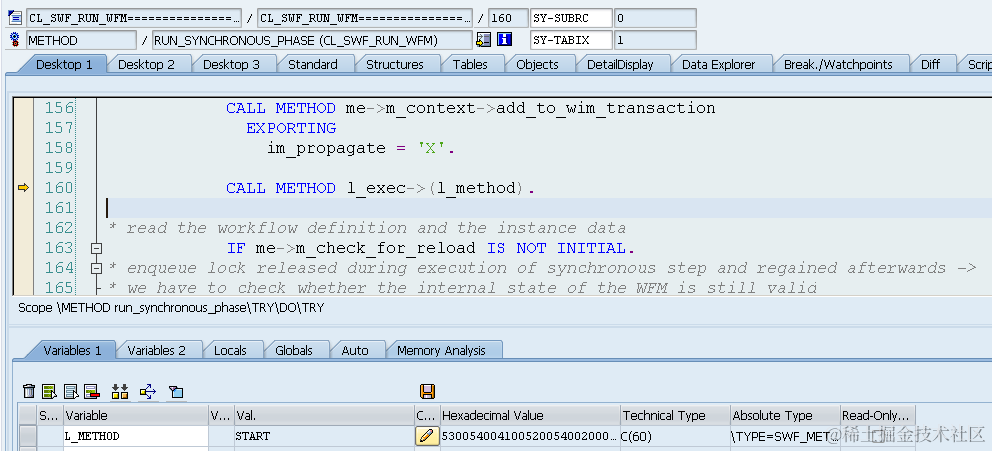The height and width of the screenshot is (451, 992).
Task: Click the Technical Type column header
Action: 675,416
